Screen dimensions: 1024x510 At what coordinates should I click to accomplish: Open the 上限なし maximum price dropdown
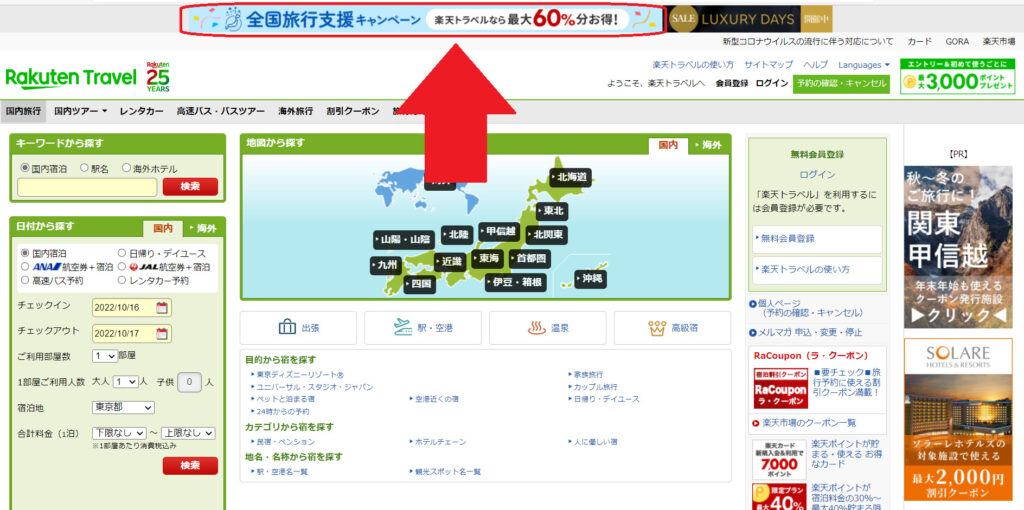187,432
